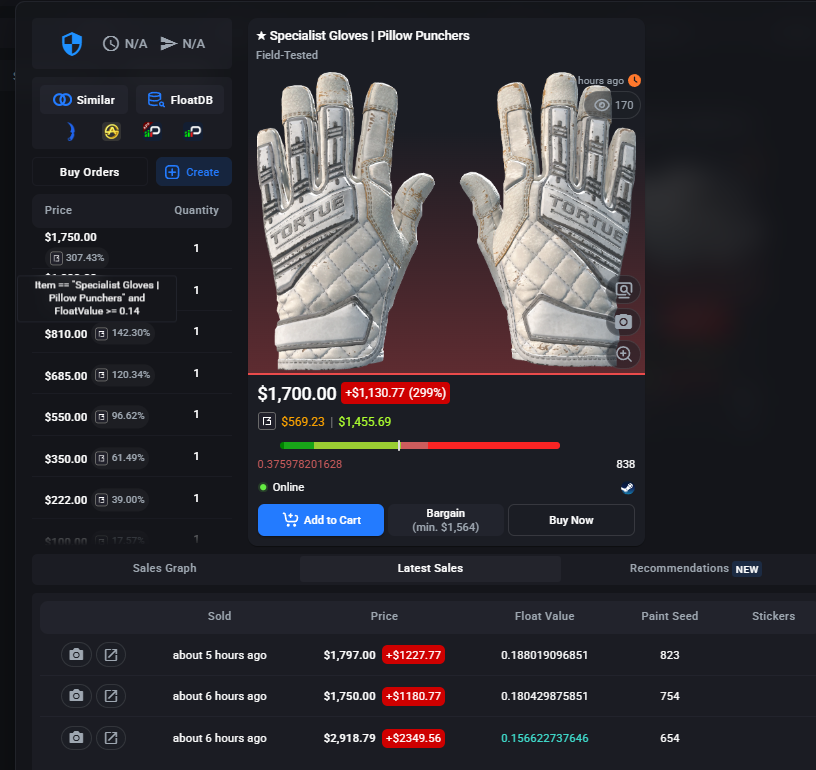The height and width of the screenshot is (770, 816).
Task: Click the Specialist Gloves | Pillow Punchers title
Action: [x=363, y=35]
